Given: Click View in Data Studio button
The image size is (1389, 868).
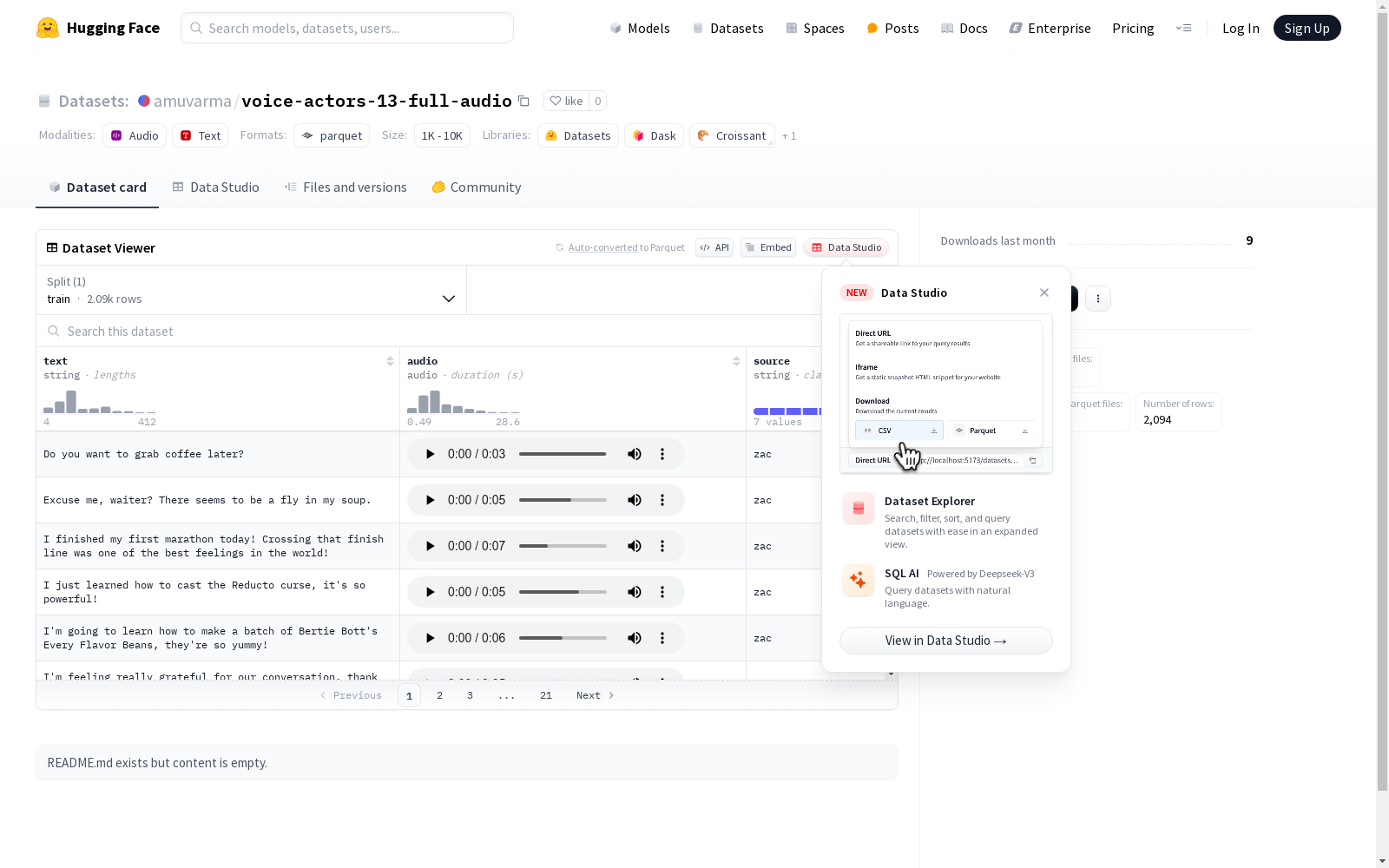Looking at the screenshot, I should [946, 641].
